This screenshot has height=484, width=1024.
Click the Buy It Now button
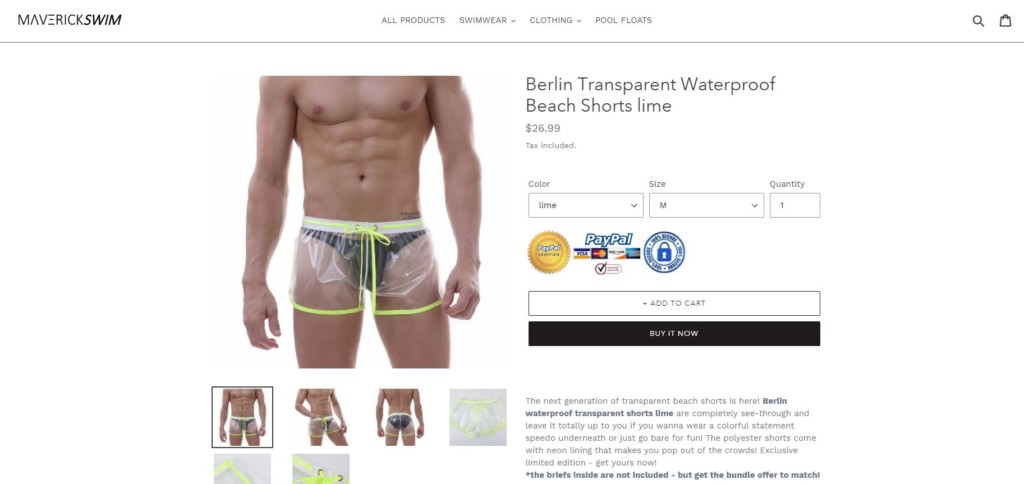tap(674, 333)
